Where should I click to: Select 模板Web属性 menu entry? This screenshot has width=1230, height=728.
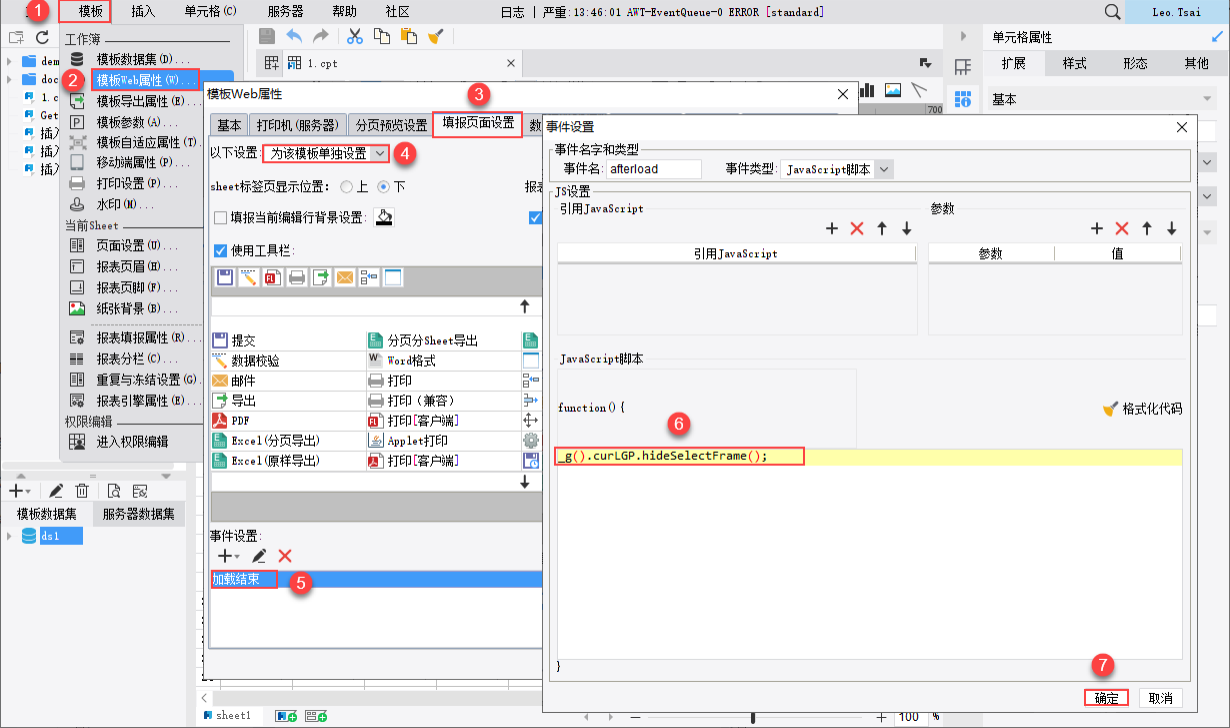(x=145, y=79)
